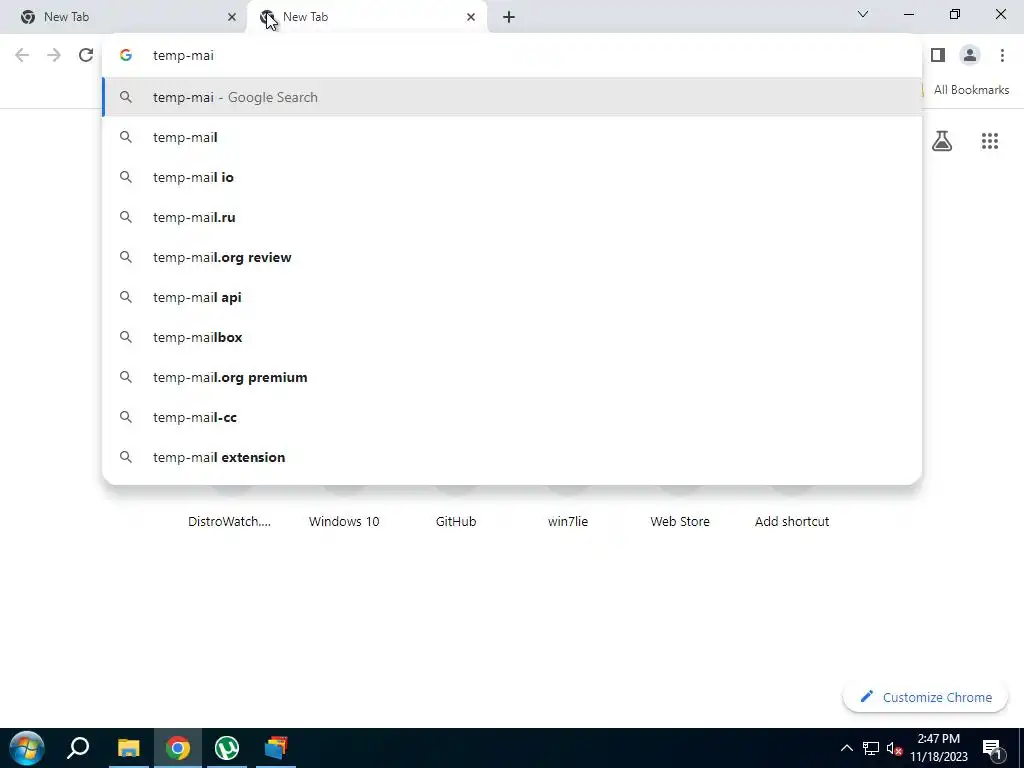The width and height of the screenshot is (1024, 768).
Task: Open the Search Labs flask icon
Action: [x=942, y=140]
